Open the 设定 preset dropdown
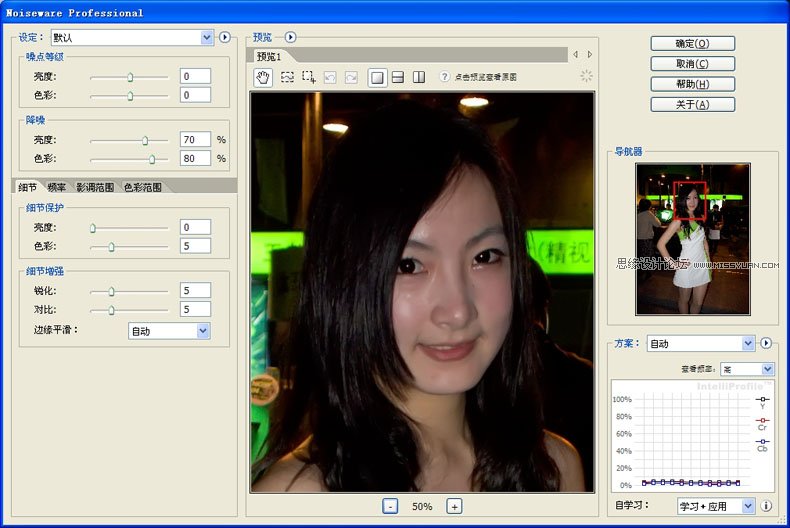Image resolution: width=790 pixels, height=528 pixels. pyautogui.click(x=207, y=37)
